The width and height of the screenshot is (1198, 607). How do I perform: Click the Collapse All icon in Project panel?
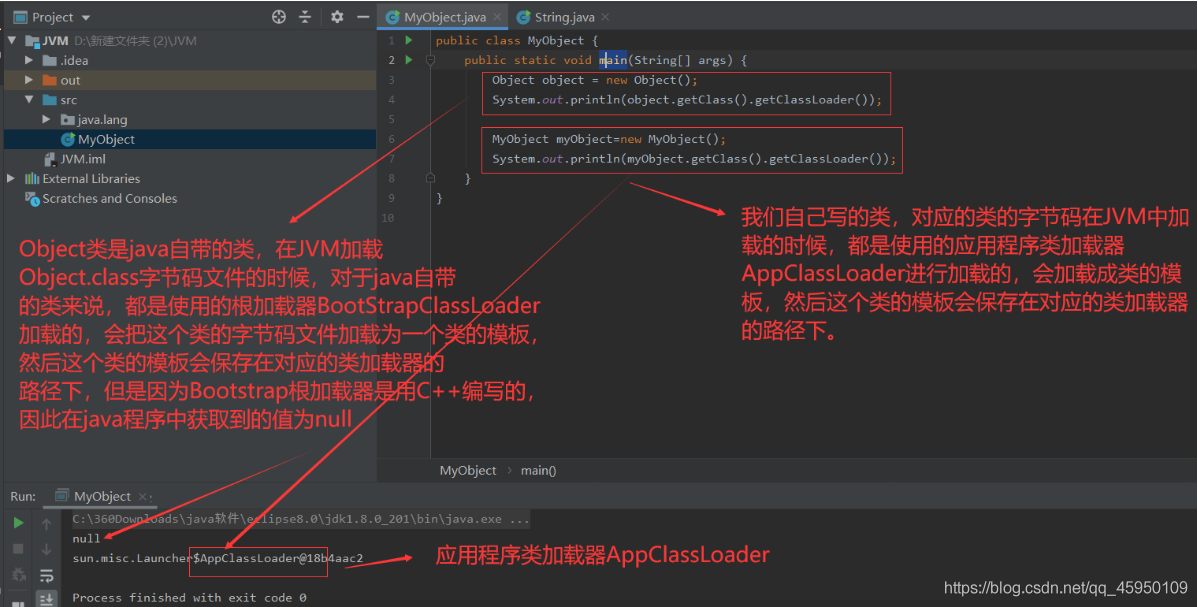(305, 17)
